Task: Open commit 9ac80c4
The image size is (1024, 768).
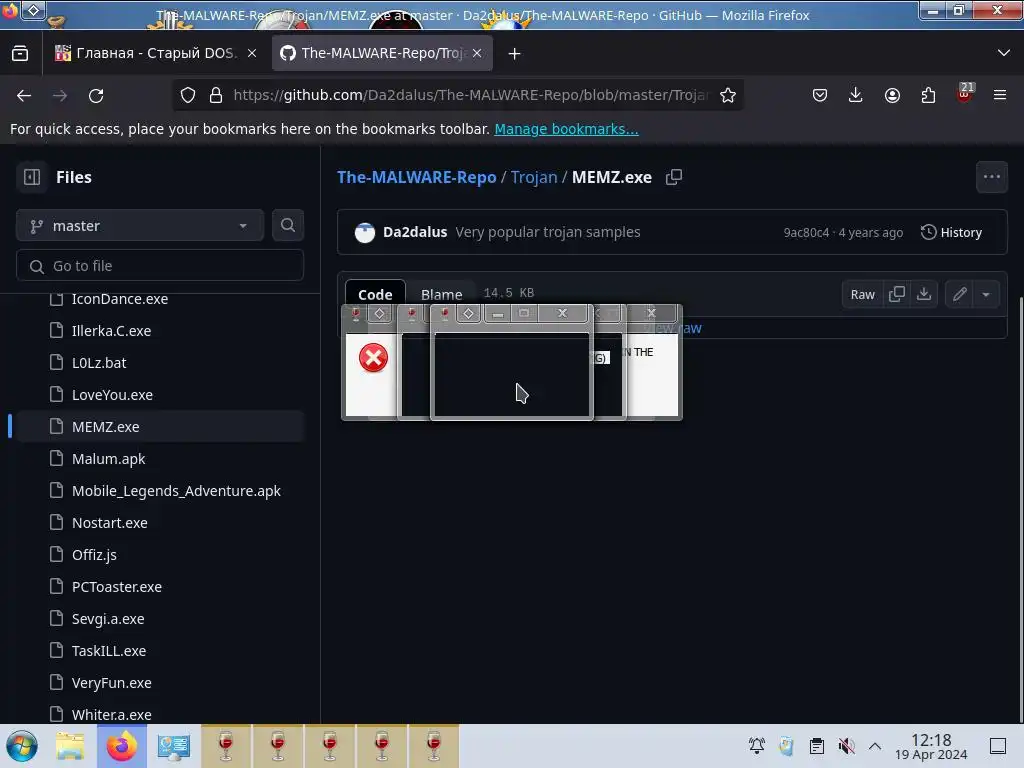Action: [x=806, y=232]
